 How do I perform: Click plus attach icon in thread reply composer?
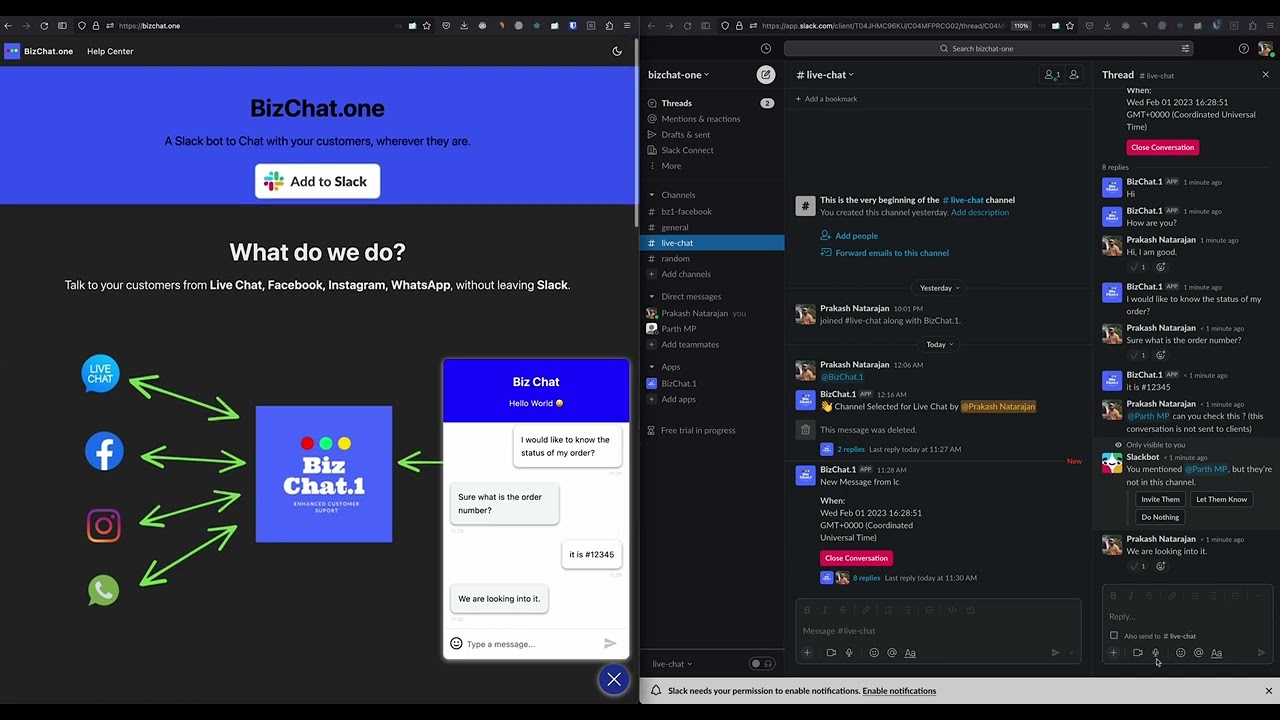point(1113,653)
